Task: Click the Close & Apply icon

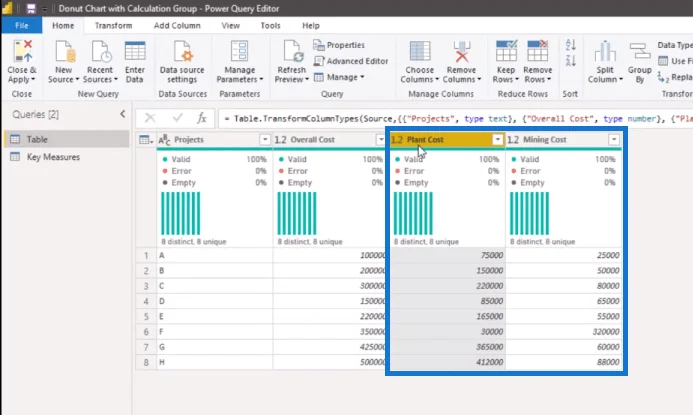Action: 22,51
